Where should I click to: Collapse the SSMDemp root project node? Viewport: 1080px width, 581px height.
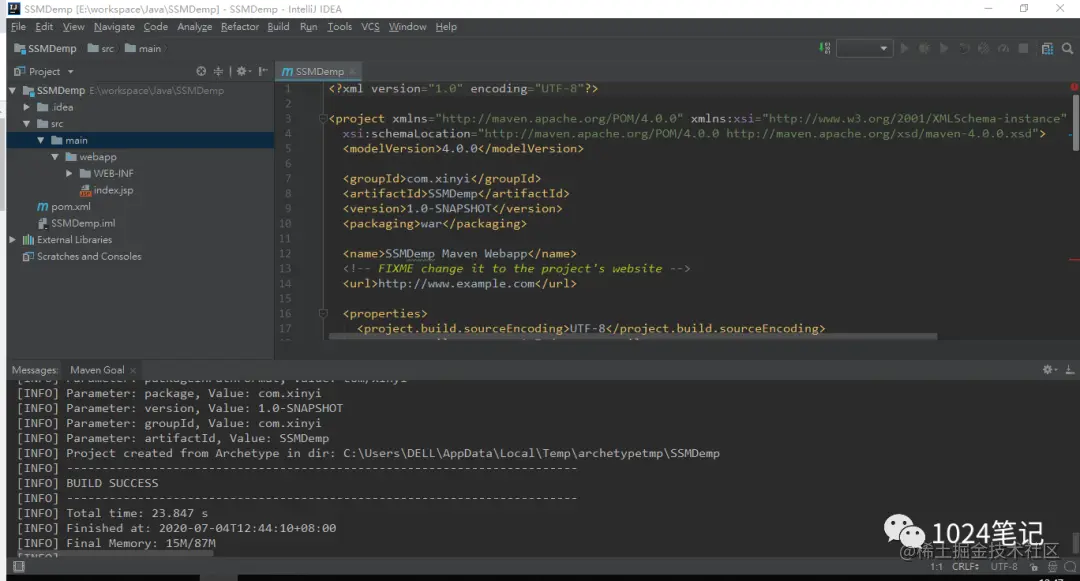click(x=12, y=90)
